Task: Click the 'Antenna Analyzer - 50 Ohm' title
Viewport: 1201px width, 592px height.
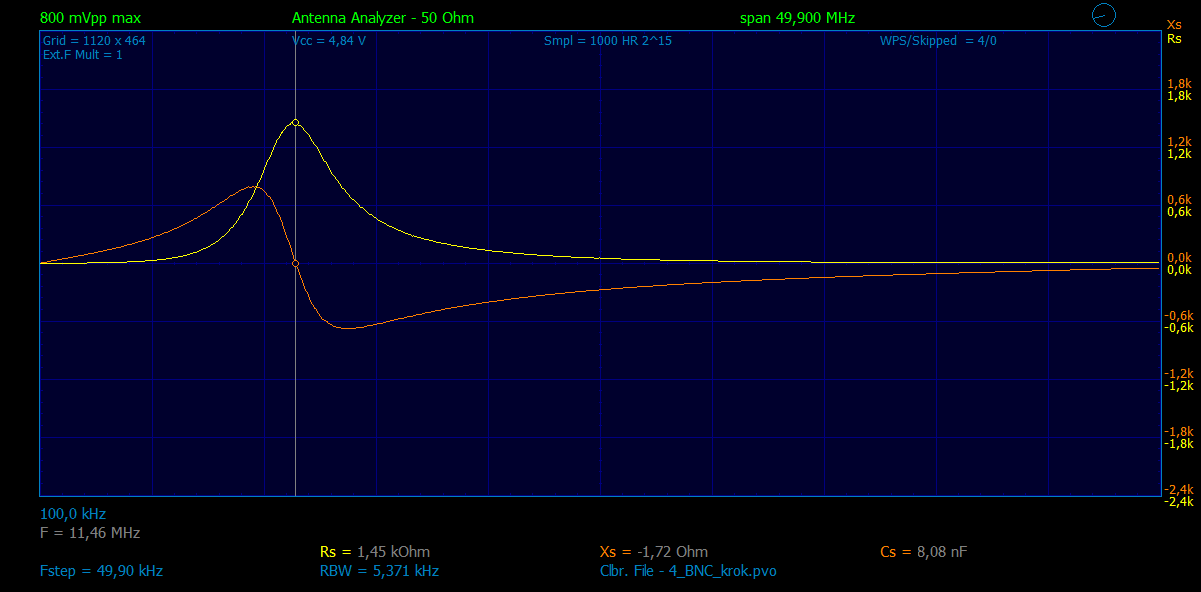Action: coord(383,18)
